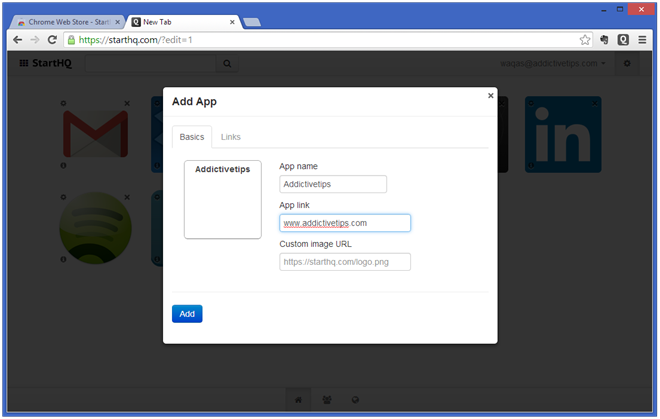Click the App link input field
The width and height of the screenshot is (660, 419).
point(345,223)
